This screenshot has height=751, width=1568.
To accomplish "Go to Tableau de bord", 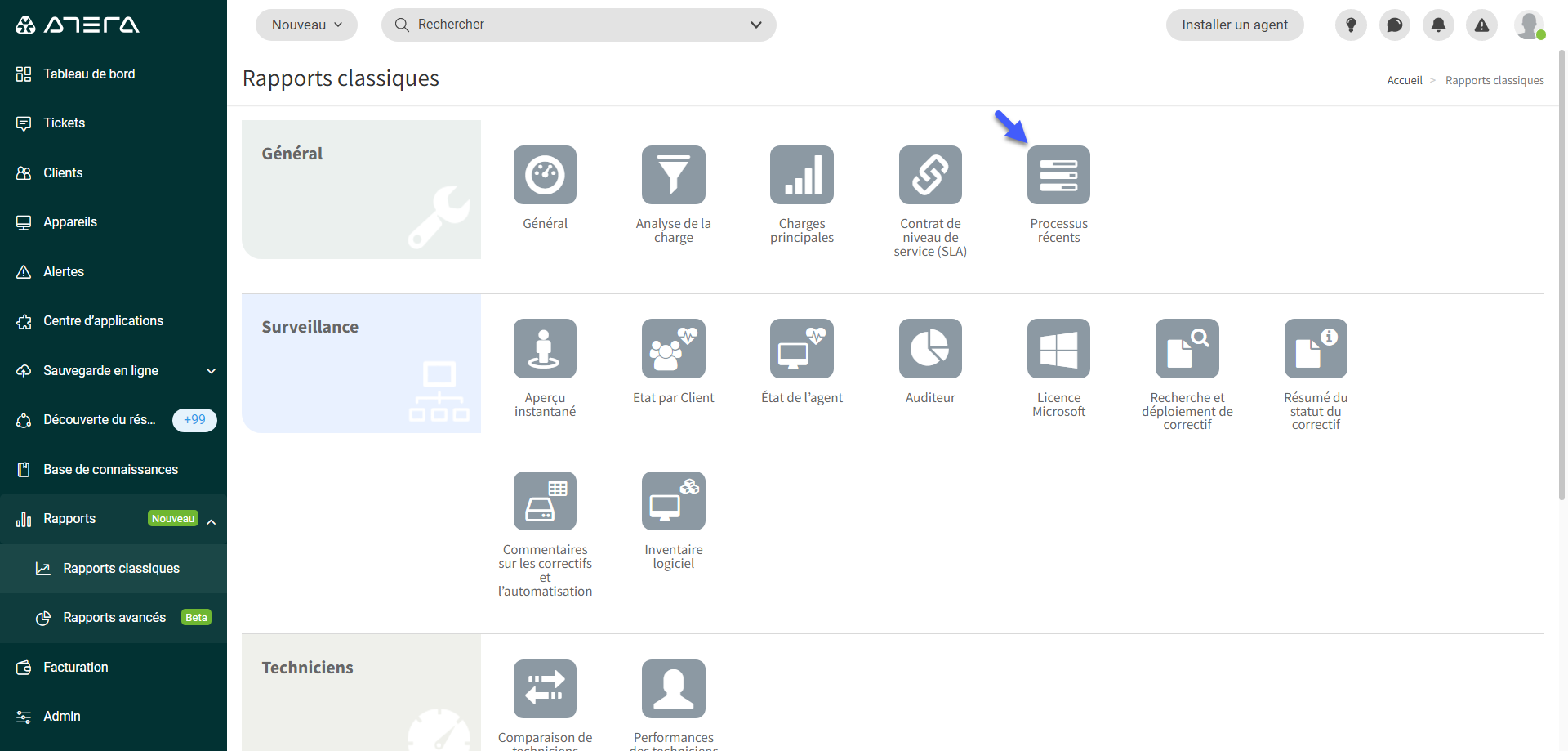I will tap(114, 74).
